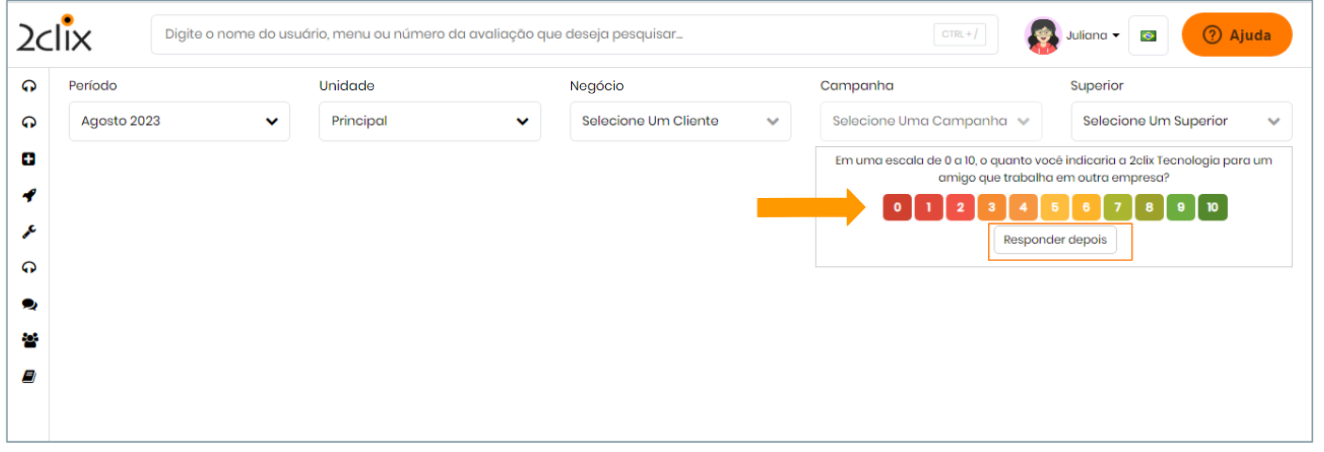Screen dimensions: 1324x452
Task: Select score 10 on the rating scale
Action: point(1212,208)
